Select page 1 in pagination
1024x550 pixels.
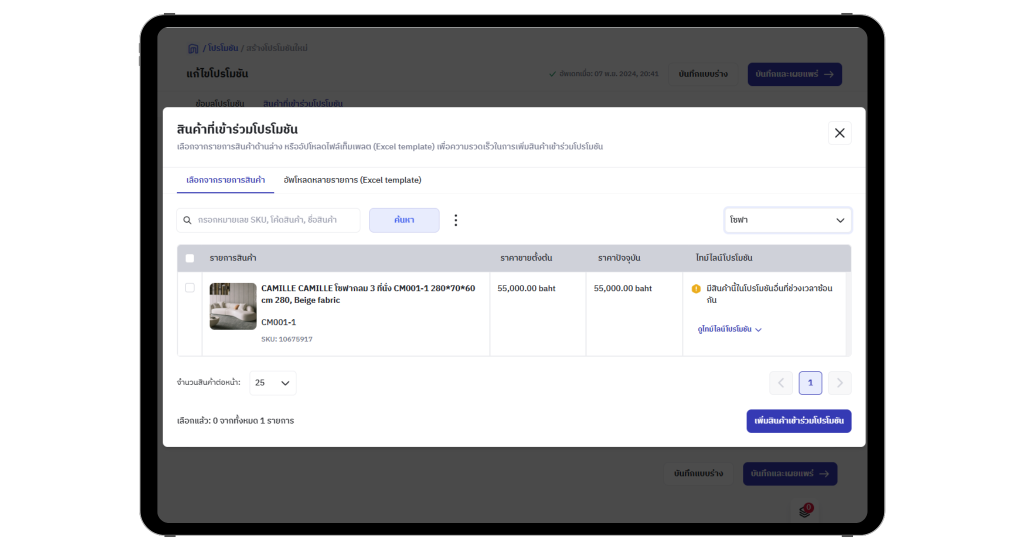click(x=810, y=383)
